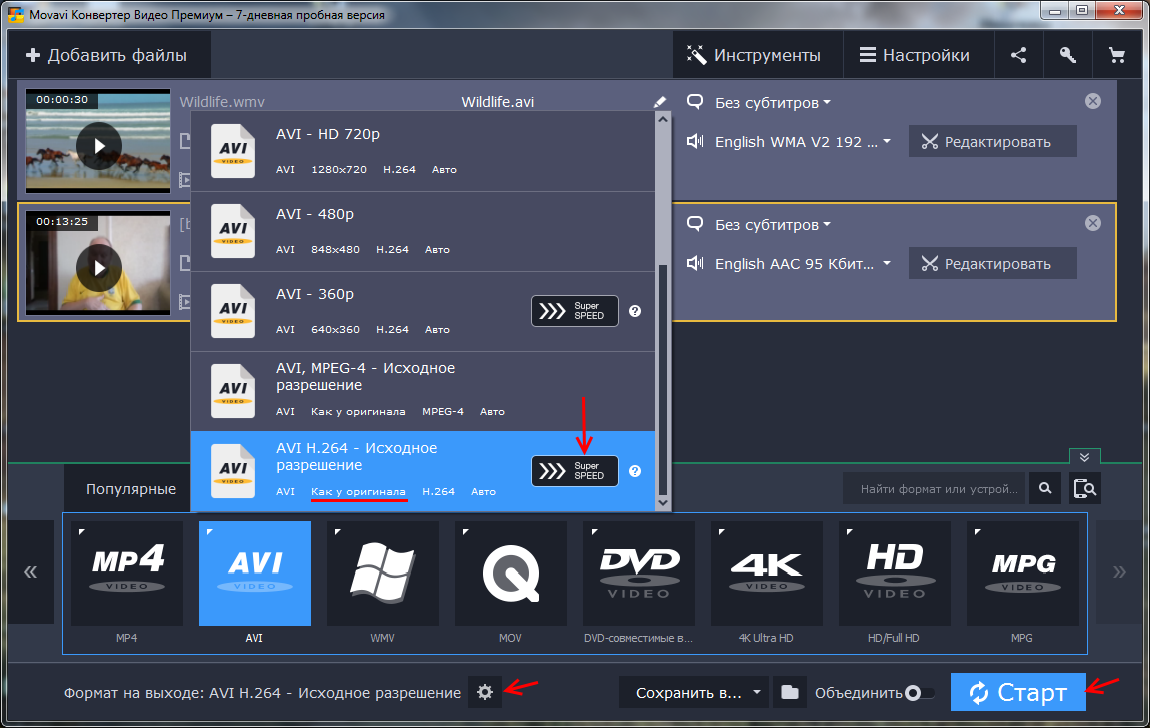Choose AVI - 360p preset
The height and width of the screenshot is (728, 1150).
pyautogui.click(x=422, y=312)
